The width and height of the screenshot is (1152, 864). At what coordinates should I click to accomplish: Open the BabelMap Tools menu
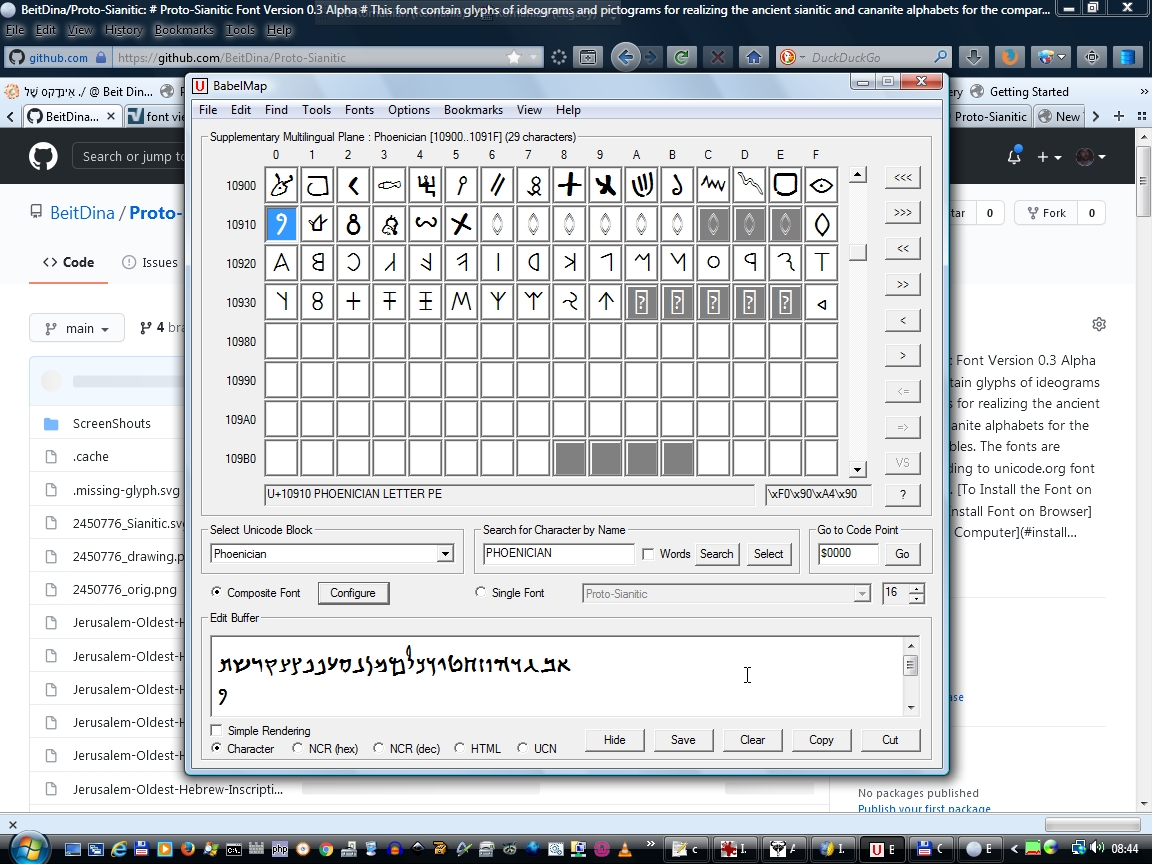[316, 109]
